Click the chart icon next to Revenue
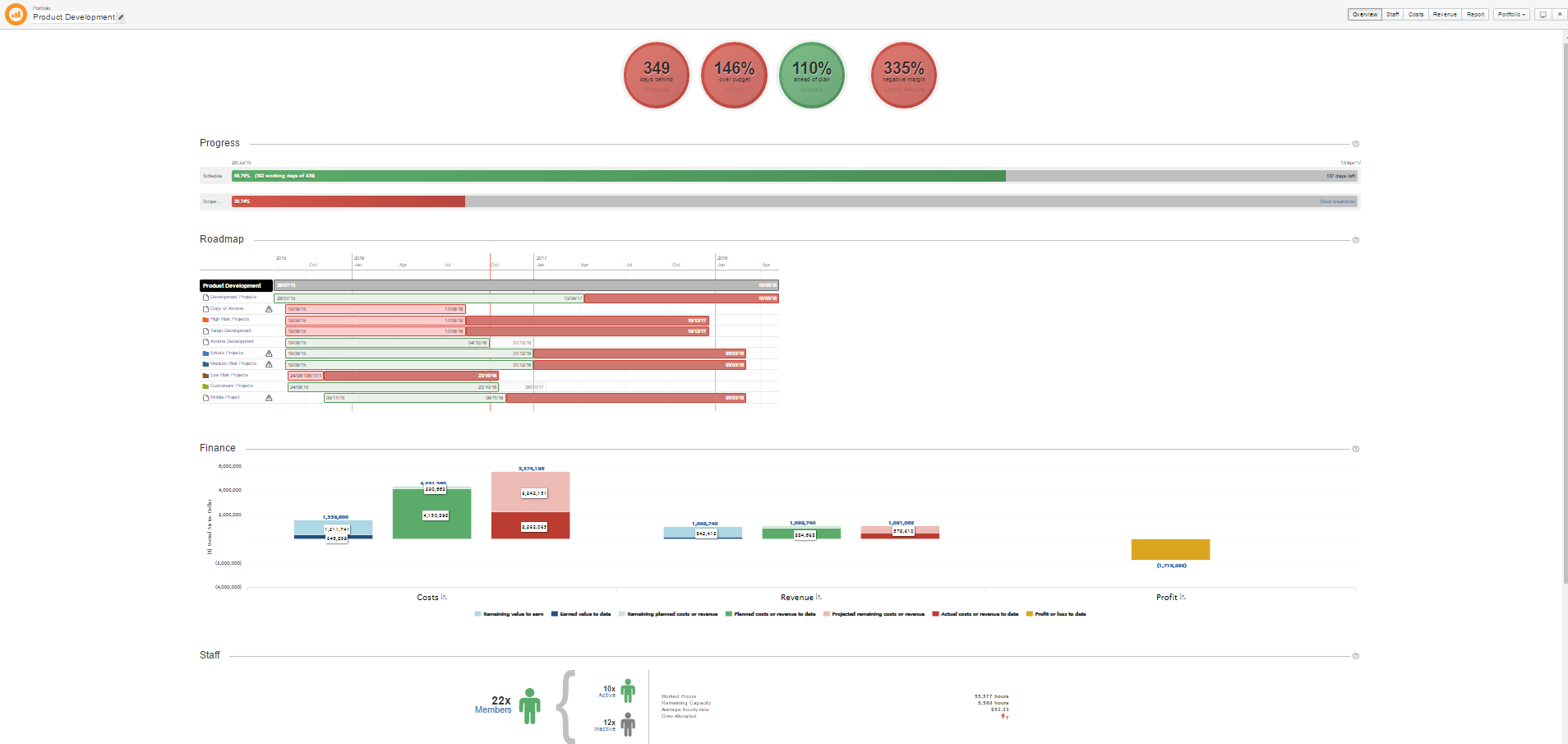This screenshot has height=744, width=1568. pyautogui.click(x=819, y=597)
